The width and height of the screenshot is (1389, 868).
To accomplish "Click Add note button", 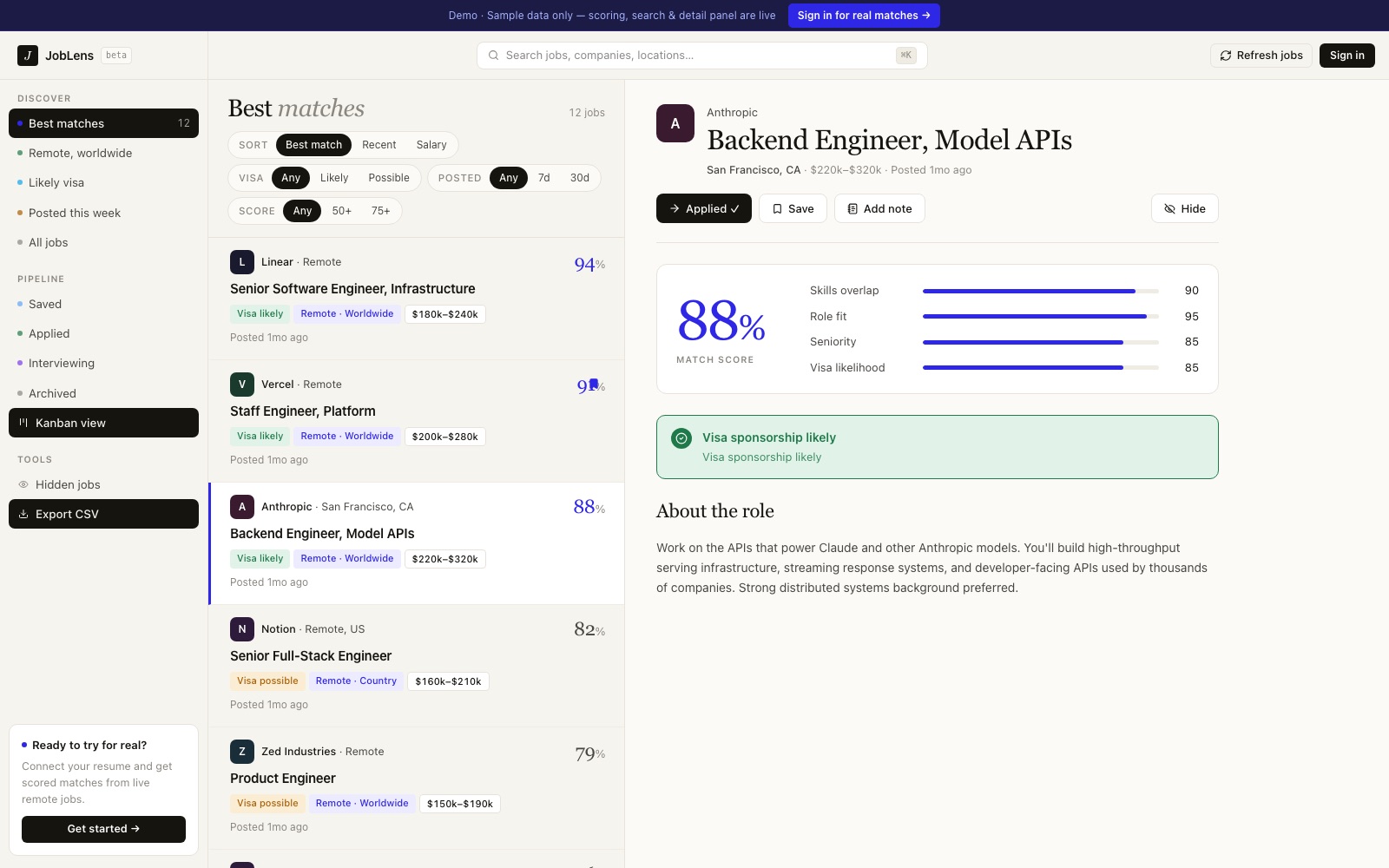I will (x=879, y=208).
